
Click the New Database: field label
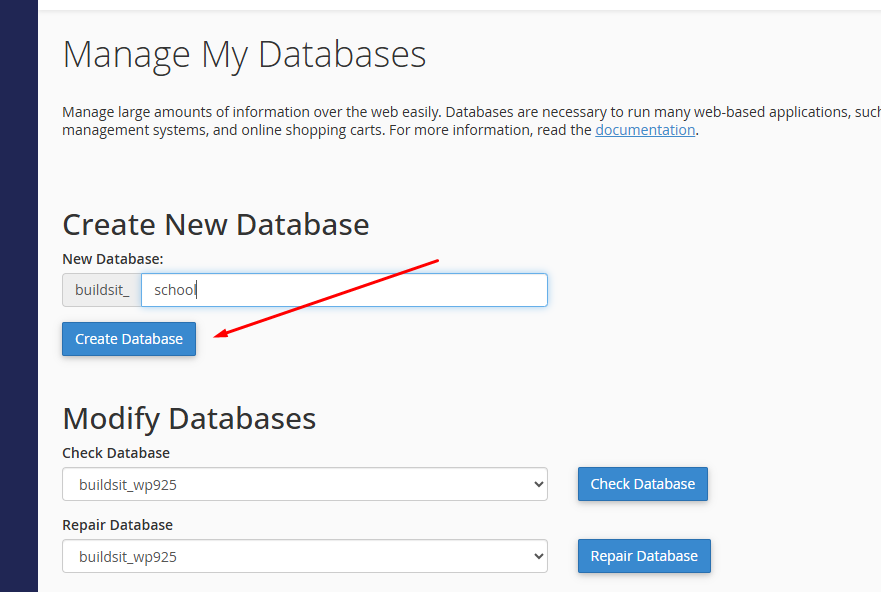(112, 259)
